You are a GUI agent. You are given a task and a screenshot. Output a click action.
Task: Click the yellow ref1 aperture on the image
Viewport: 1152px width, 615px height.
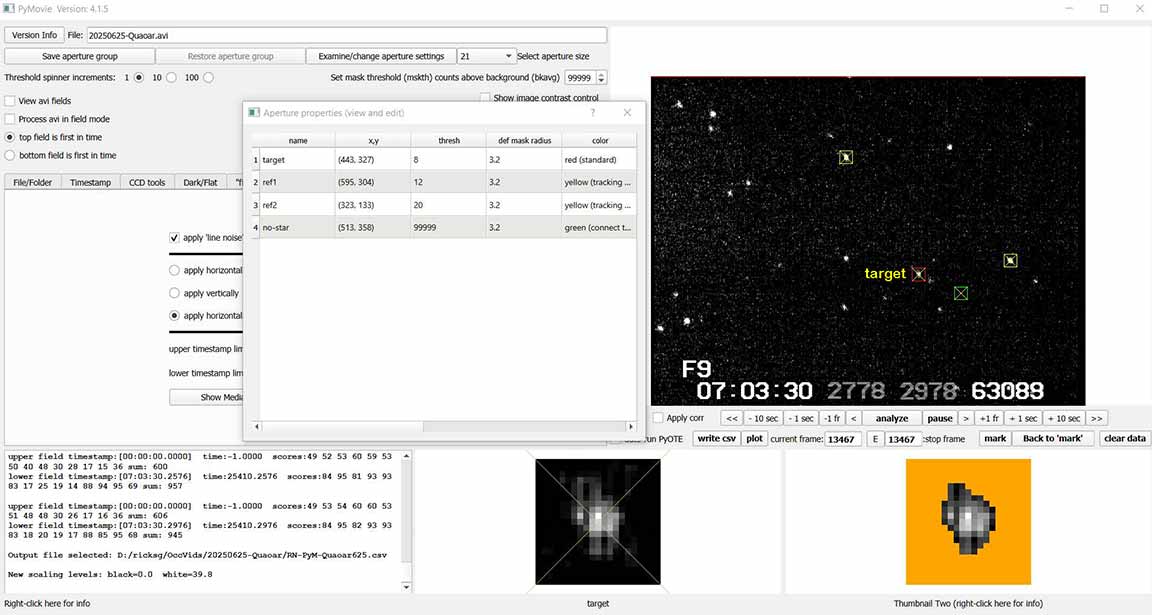coord(1010,261)
